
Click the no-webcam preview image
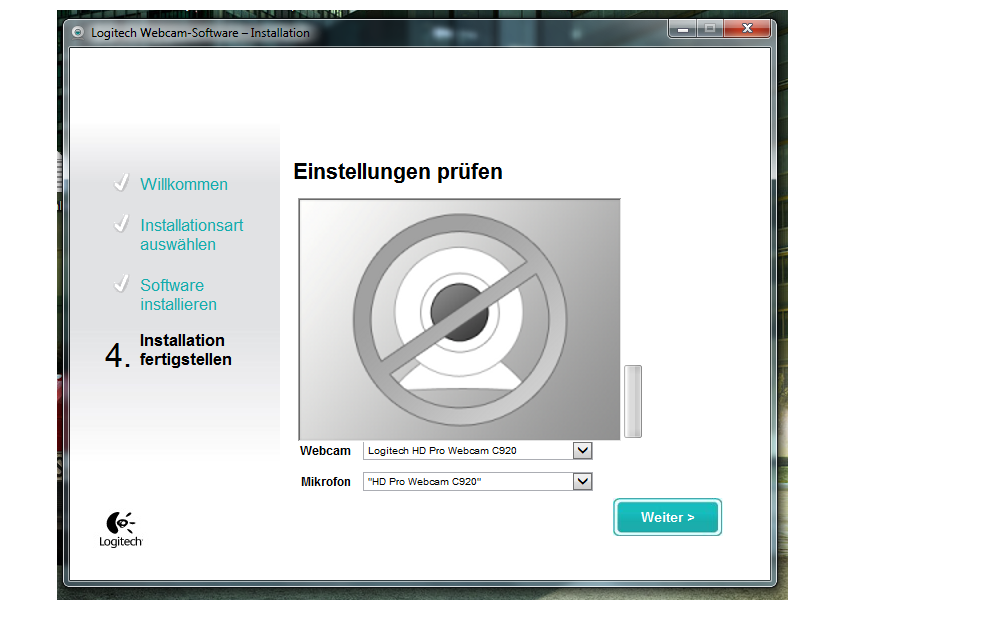click(x=460, y=320)
